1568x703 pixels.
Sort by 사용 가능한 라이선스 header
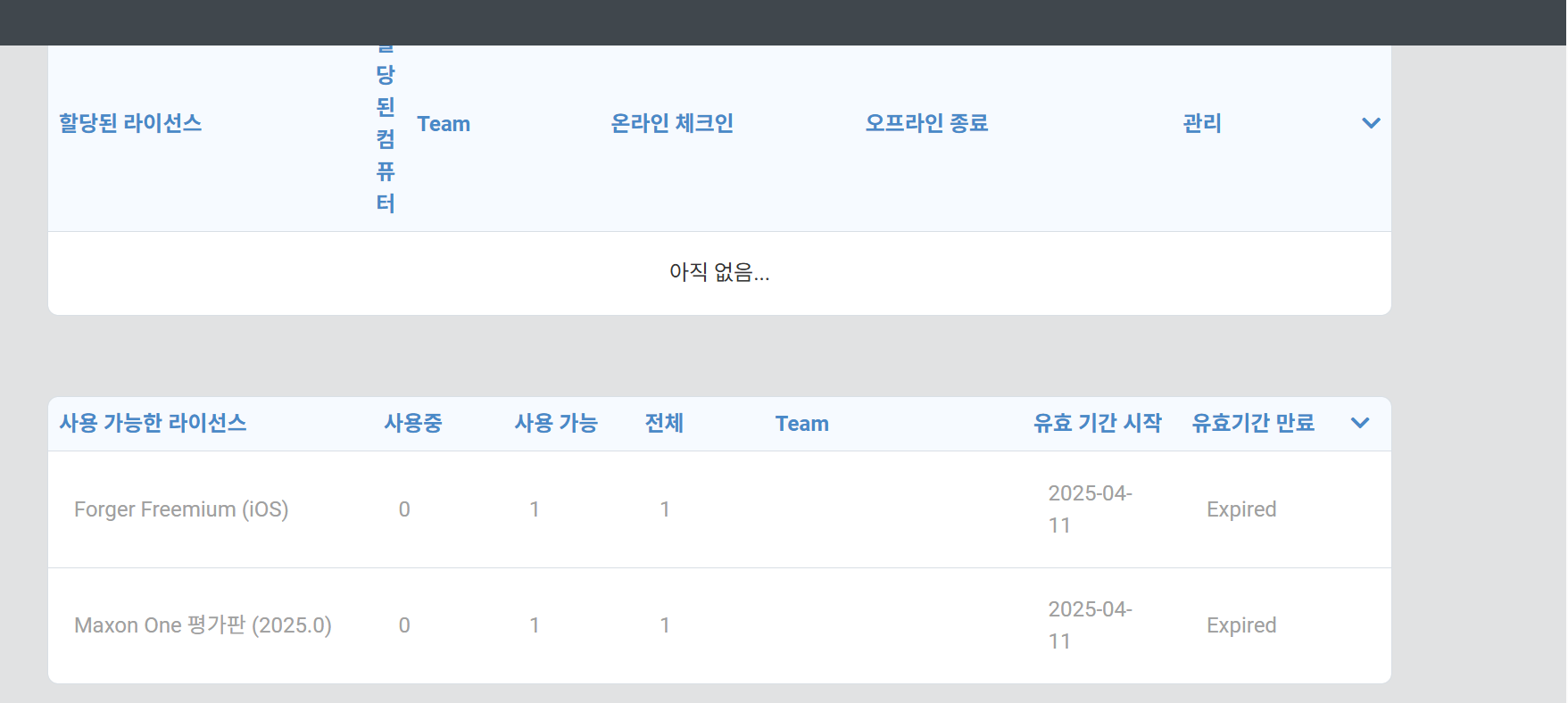pos(153,423)
